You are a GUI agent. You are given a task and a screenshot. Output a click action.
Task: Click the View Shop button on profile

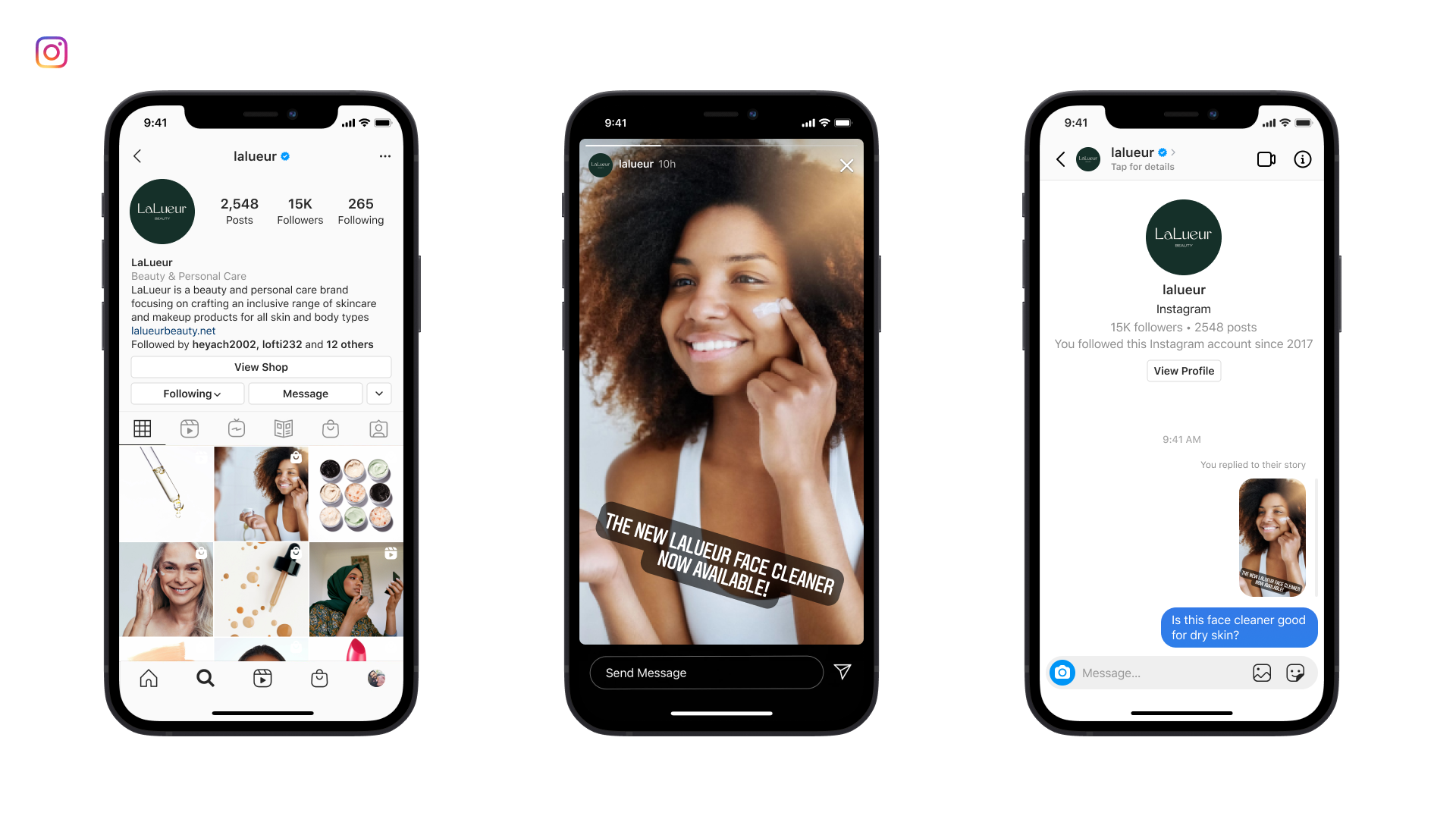click(x=261, y=367)
